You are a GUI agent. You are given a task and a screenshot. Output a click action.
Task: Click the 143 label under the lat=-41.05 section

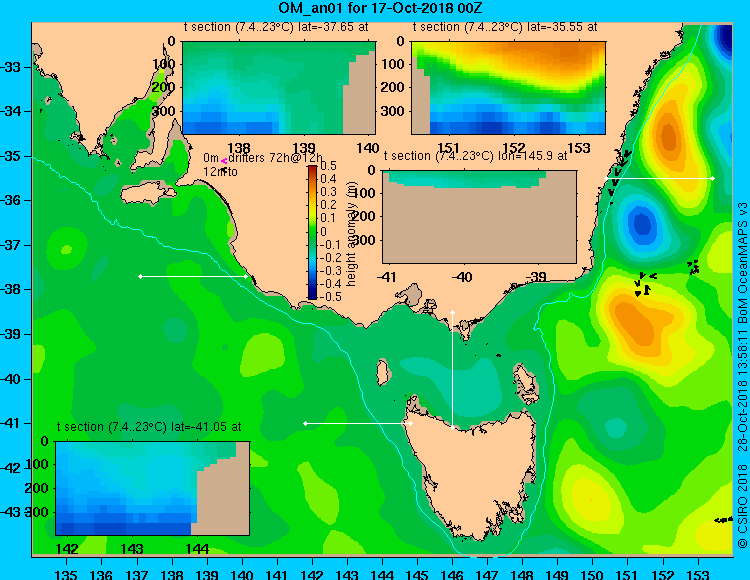132,549
